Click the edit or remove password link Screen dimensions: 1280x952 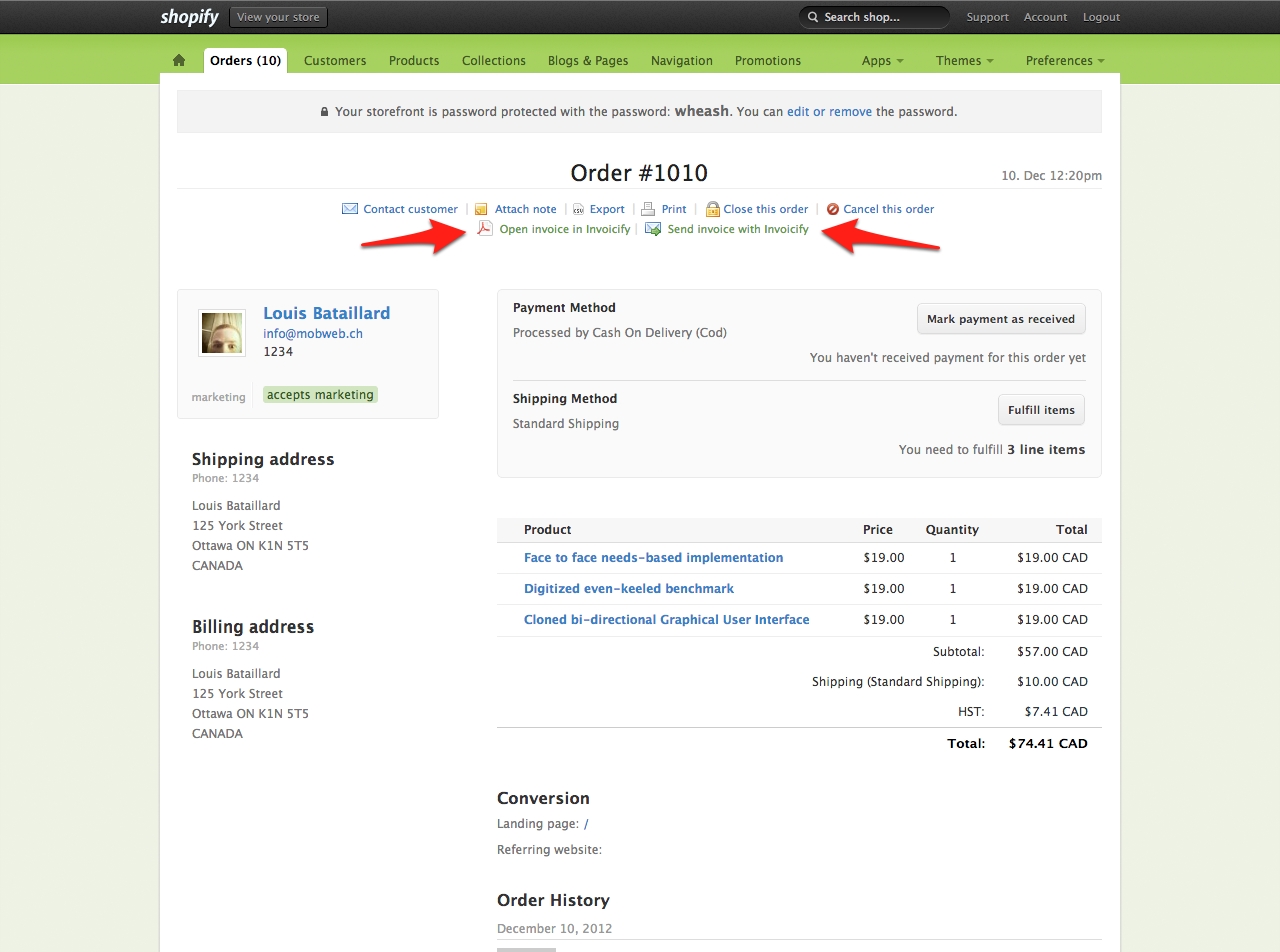point(829,111)
